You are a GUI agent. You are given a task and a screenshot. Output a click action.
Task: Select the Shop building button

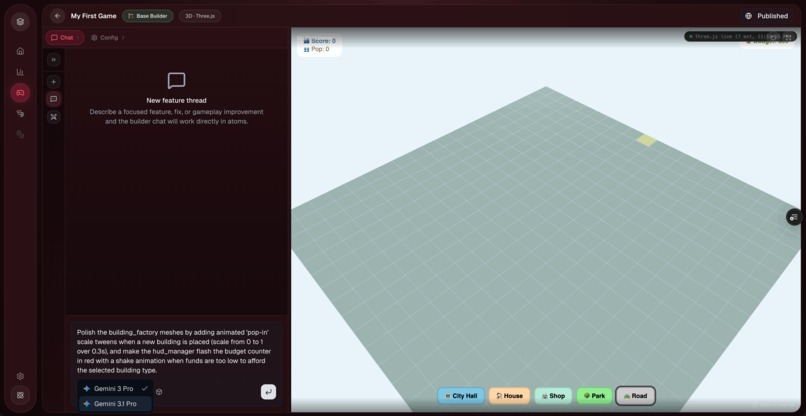(553, 395)
